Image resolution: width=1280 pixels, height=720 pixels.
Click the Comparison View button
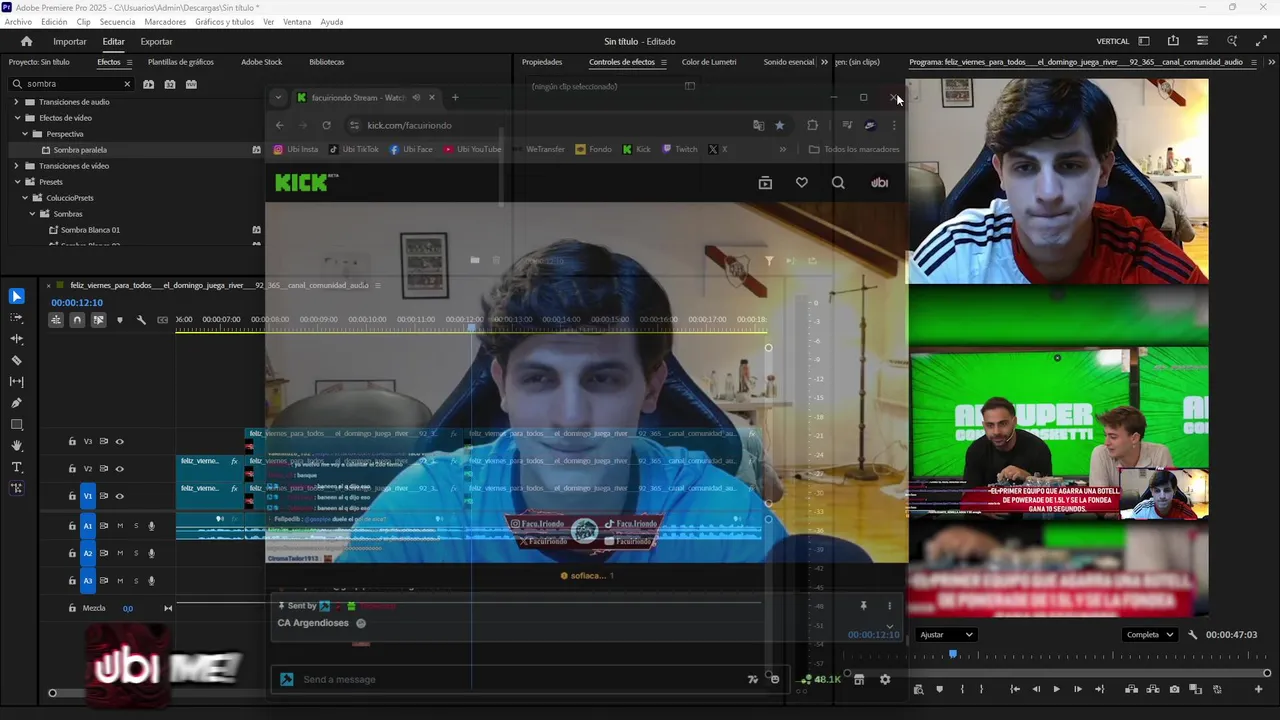pyautogui.click(x=1195, y=689)
